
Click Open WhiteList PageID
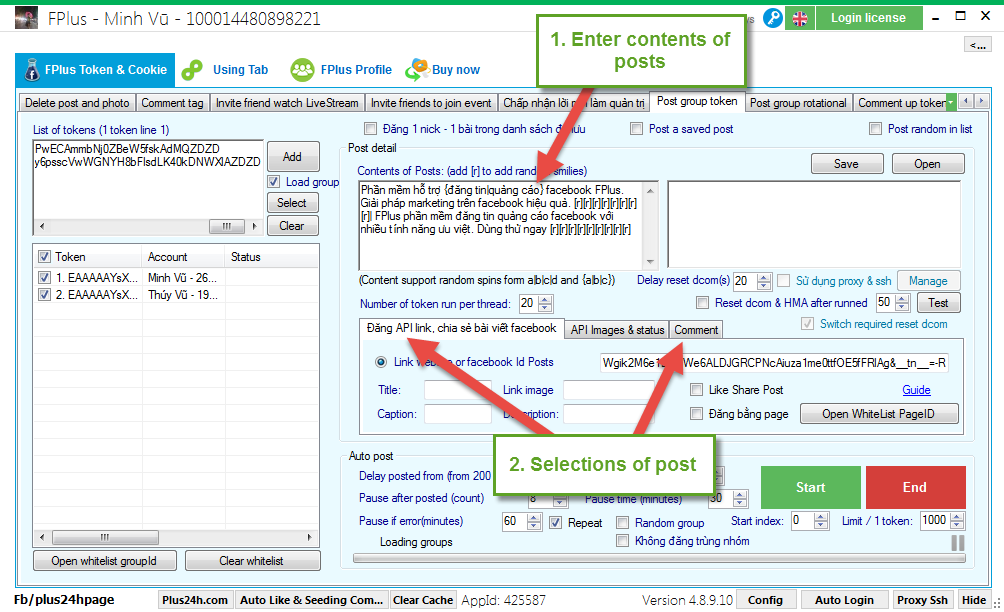[x=878, y=414]
